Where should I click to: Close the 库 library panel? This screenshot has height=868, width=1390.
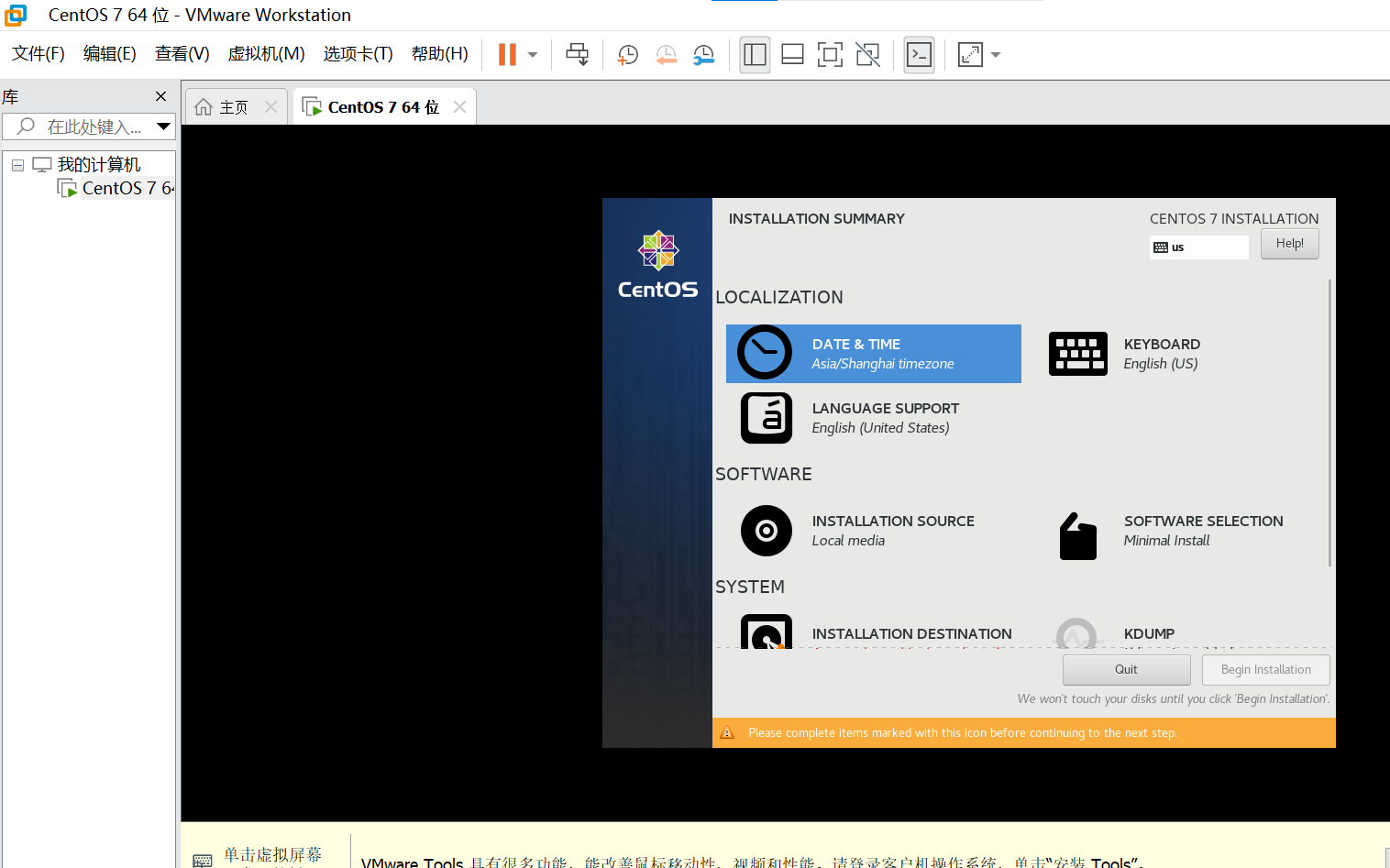161,96
